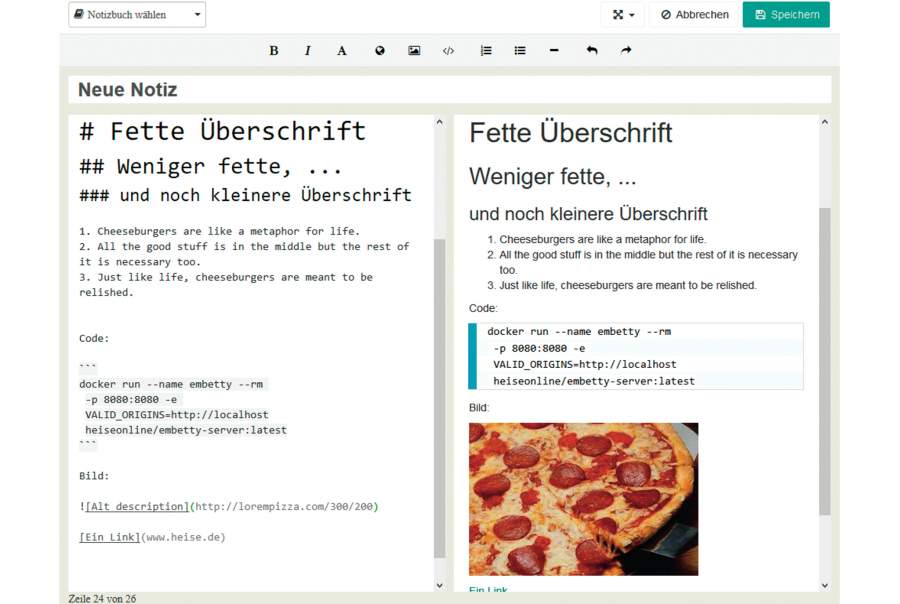The image size is (900, 604).
Task: Click the heading (A) formatting icon
Action: pos(342,51)
